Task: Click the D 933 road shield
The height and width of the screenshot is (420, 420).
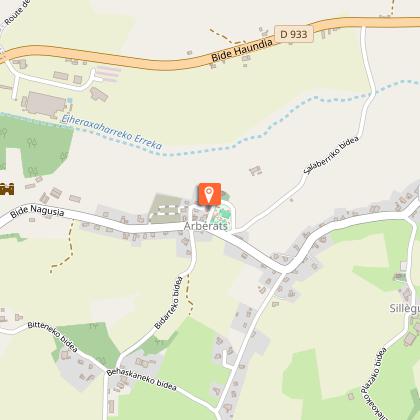Action: (x=294, y=34)
